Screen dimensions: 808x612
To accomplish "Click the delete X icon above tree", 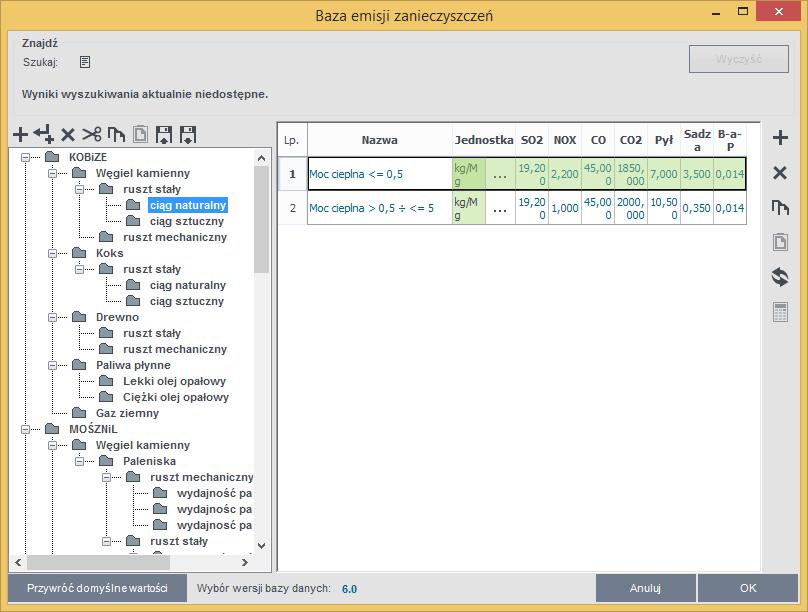I will click(68, 135).
